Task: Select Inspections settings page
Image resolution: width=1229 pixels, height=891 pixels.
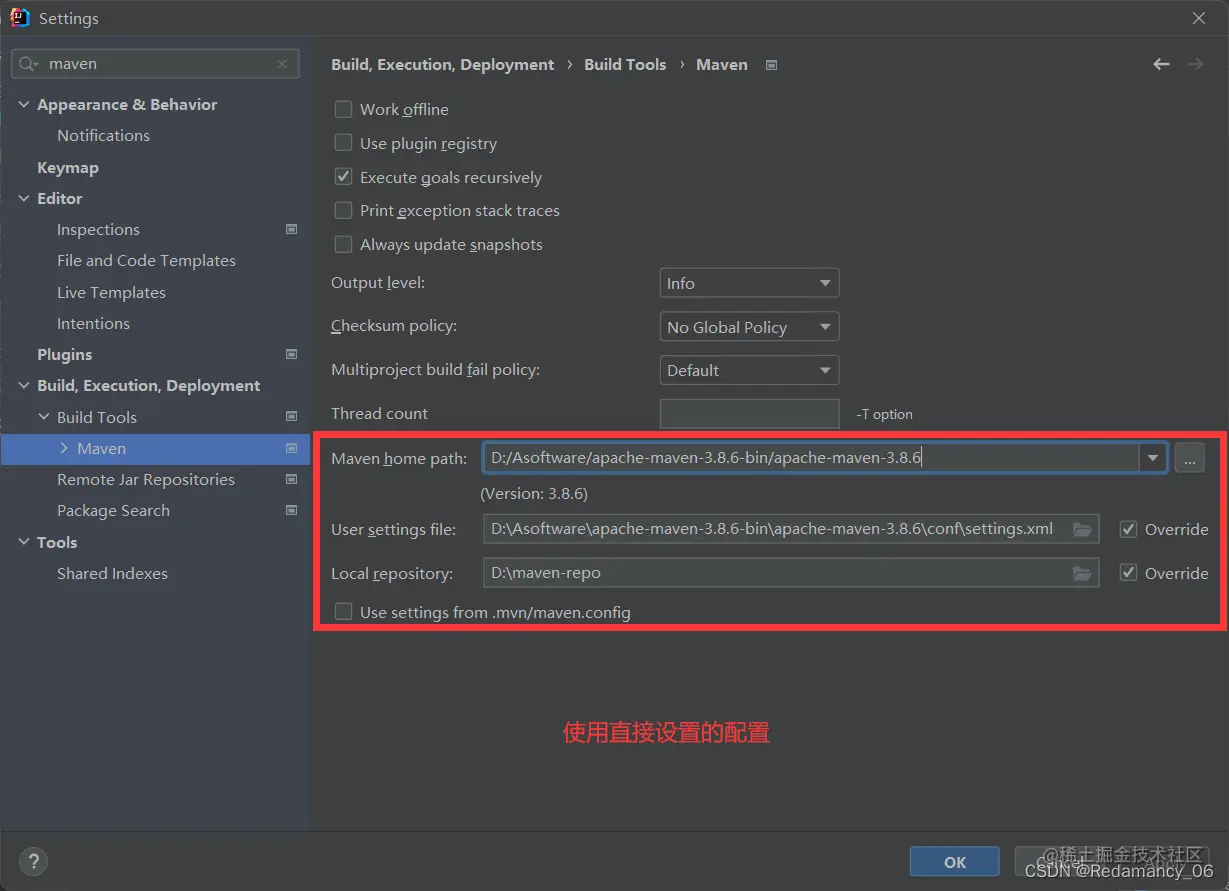Action: [98, 229]
